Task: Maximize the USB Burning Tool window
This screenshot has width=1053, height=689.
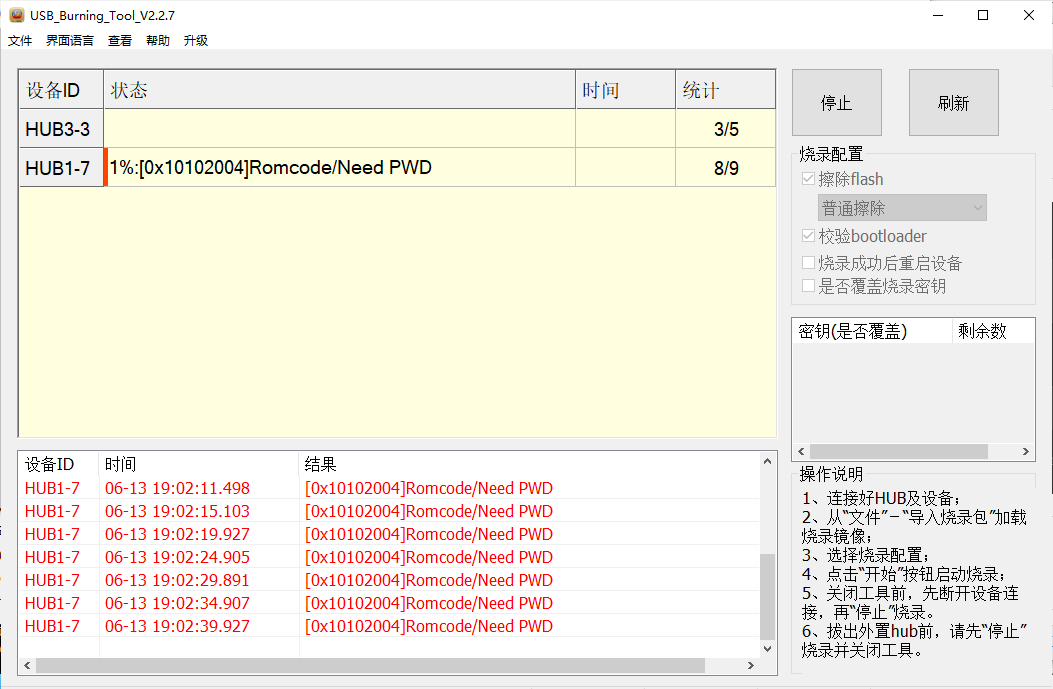Action: [x=983, y=15]
